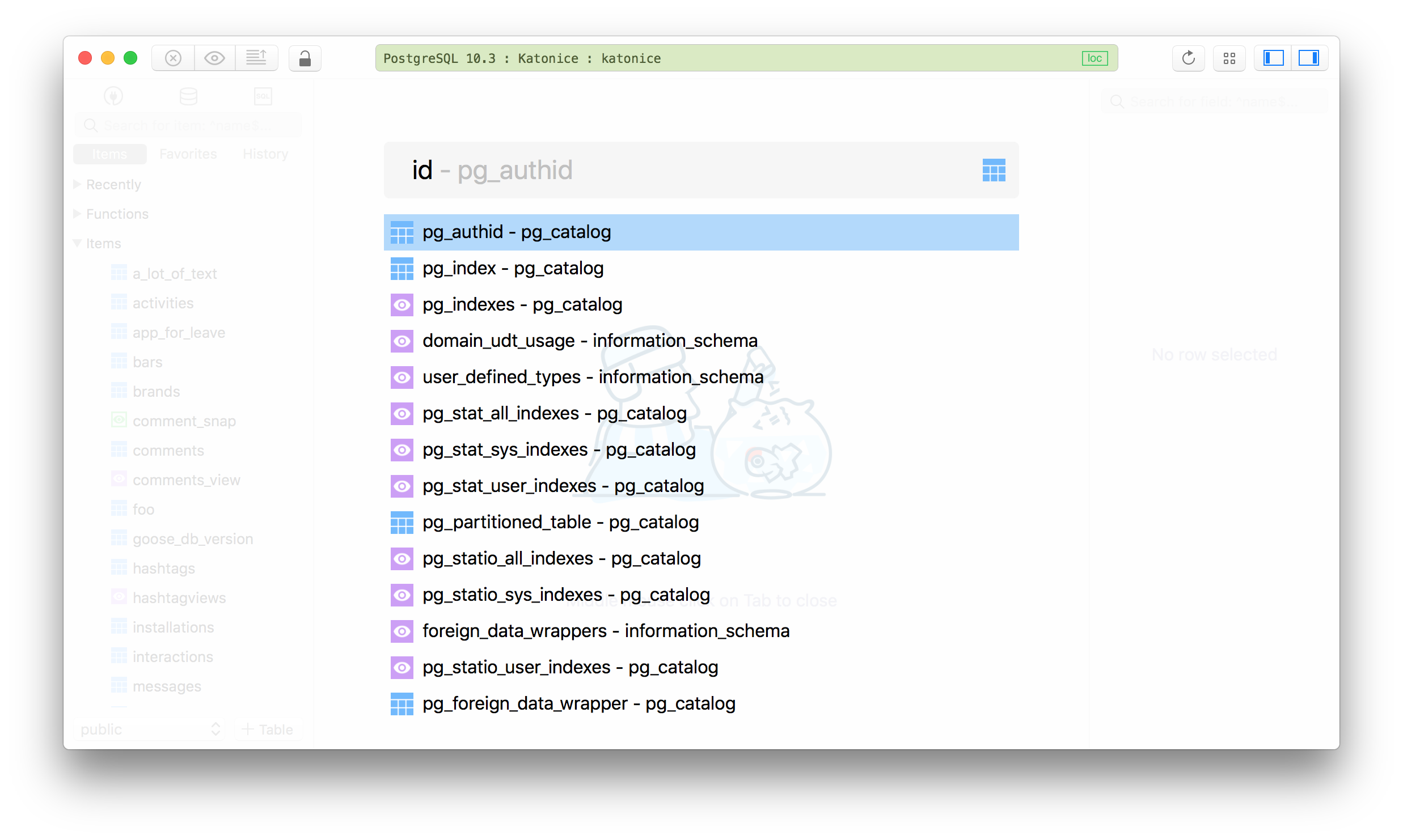Click the green loc status tag

point(1094,58)
